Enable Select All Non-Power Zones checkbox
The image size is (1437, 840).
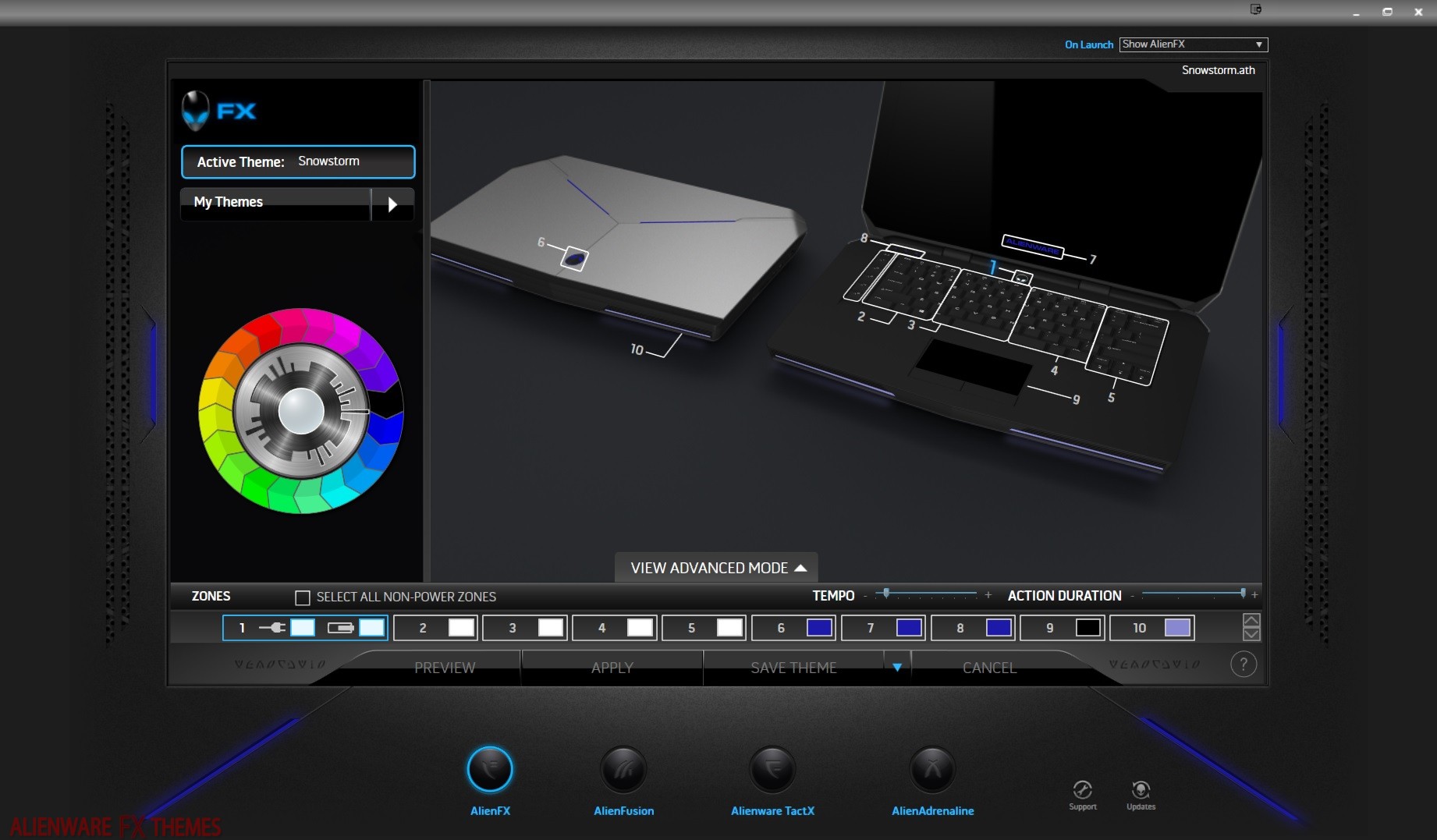(x=303, y=597)
